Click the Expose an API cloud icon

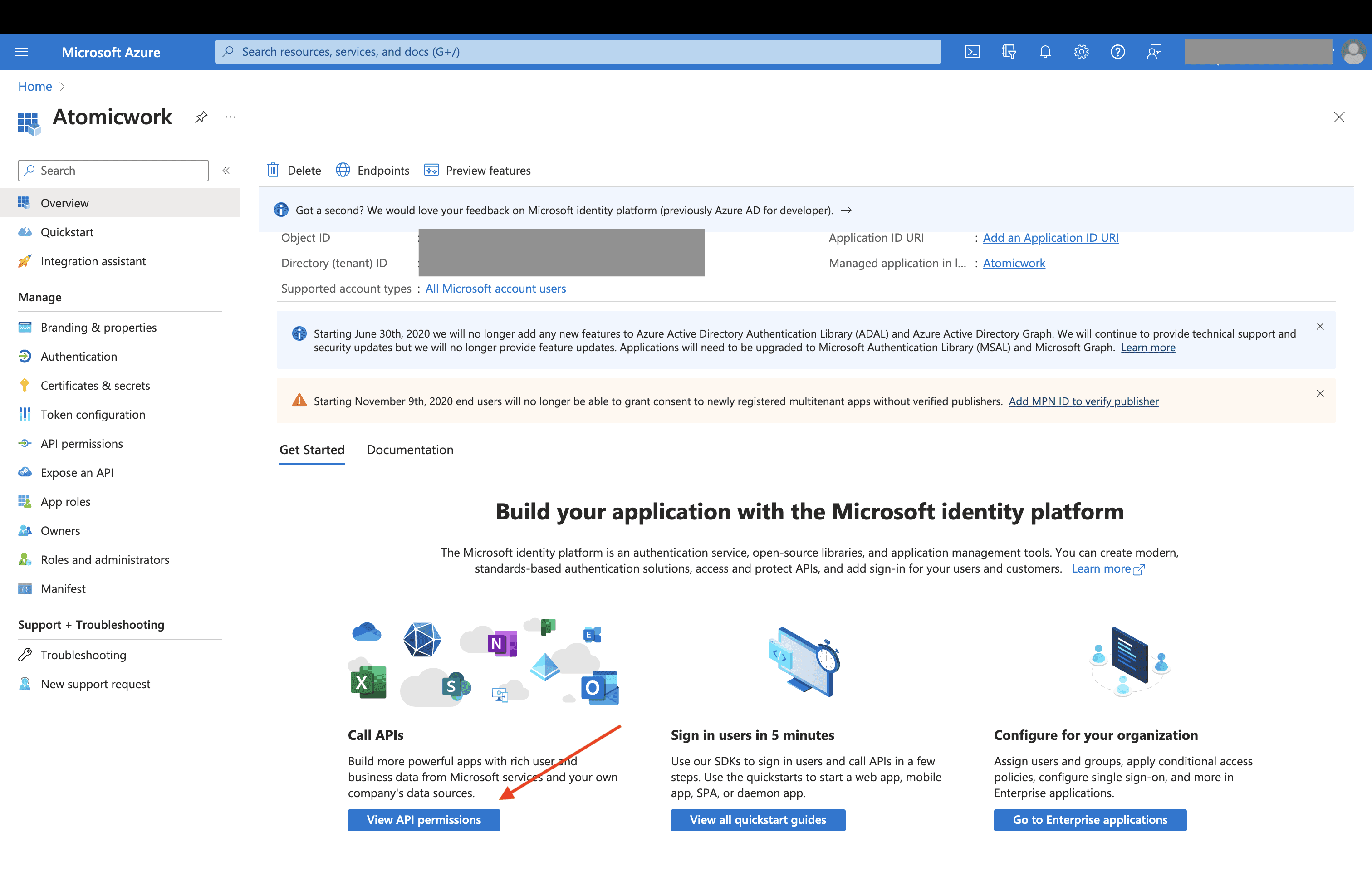click(x=25, y=472)
